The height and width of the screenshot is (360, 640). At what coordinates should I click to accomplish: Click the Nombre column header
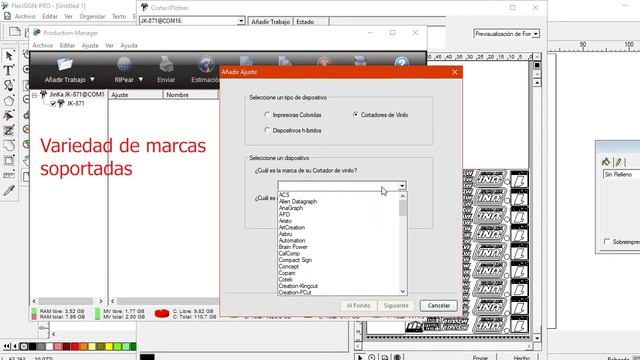coord(191,95)
